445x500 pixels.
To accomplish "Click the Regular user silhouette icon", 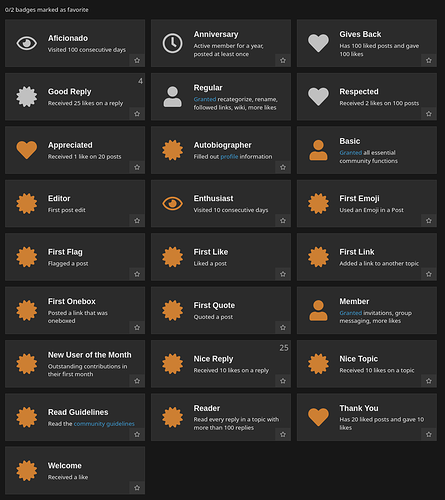I will coord(172,97).
